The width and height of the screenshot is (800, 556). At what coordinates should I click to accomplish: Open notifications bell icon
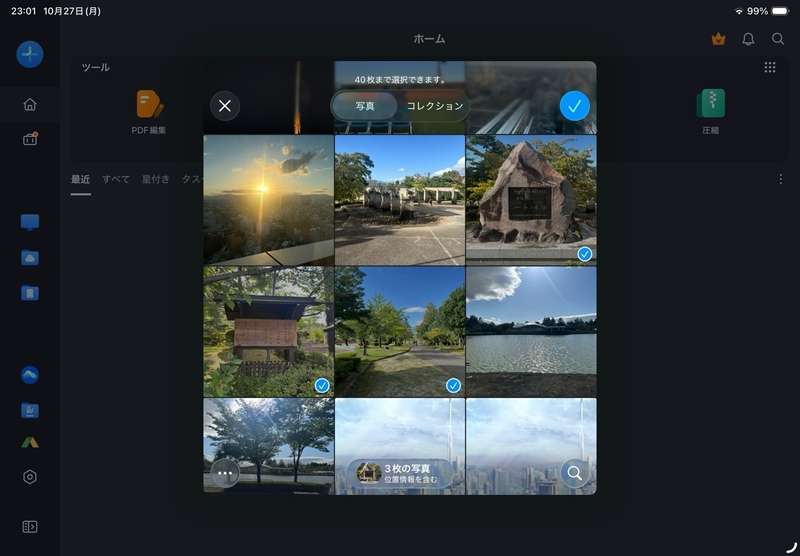pyautogui.click(x=748, y=39)
